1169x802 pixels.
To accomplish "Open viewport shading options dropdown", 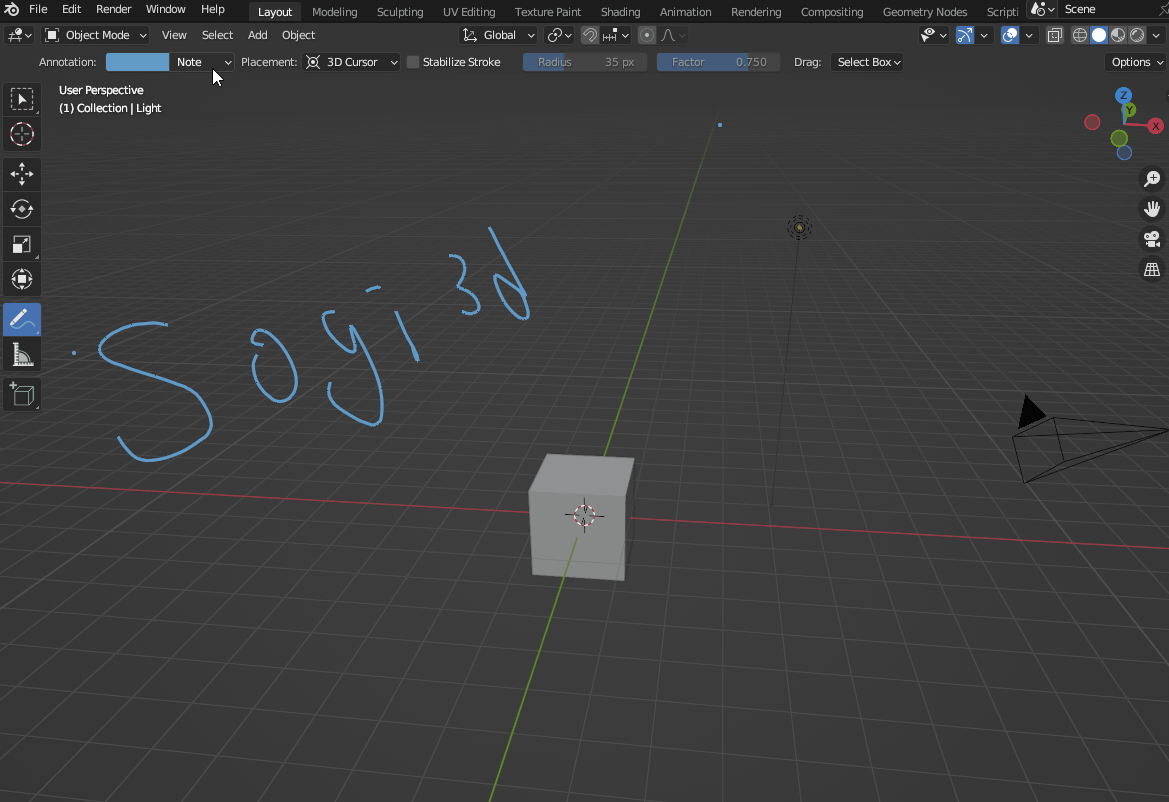I will (1156, 35).
